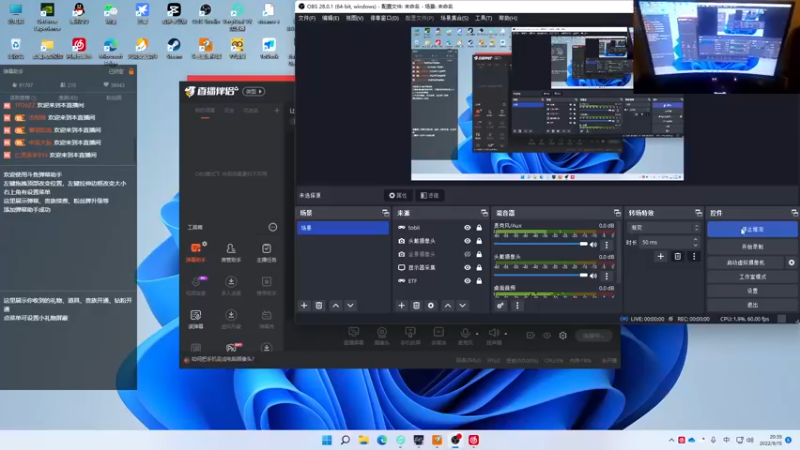Hide the 头戴摄像头 source
The image size is (800, 450).
point(467,241)
